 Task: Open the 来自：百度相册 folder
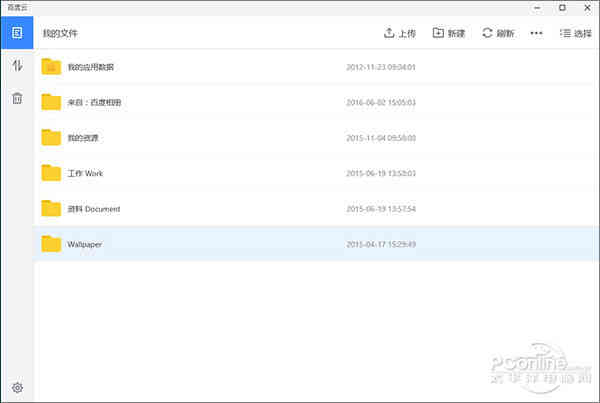(94, 102)
